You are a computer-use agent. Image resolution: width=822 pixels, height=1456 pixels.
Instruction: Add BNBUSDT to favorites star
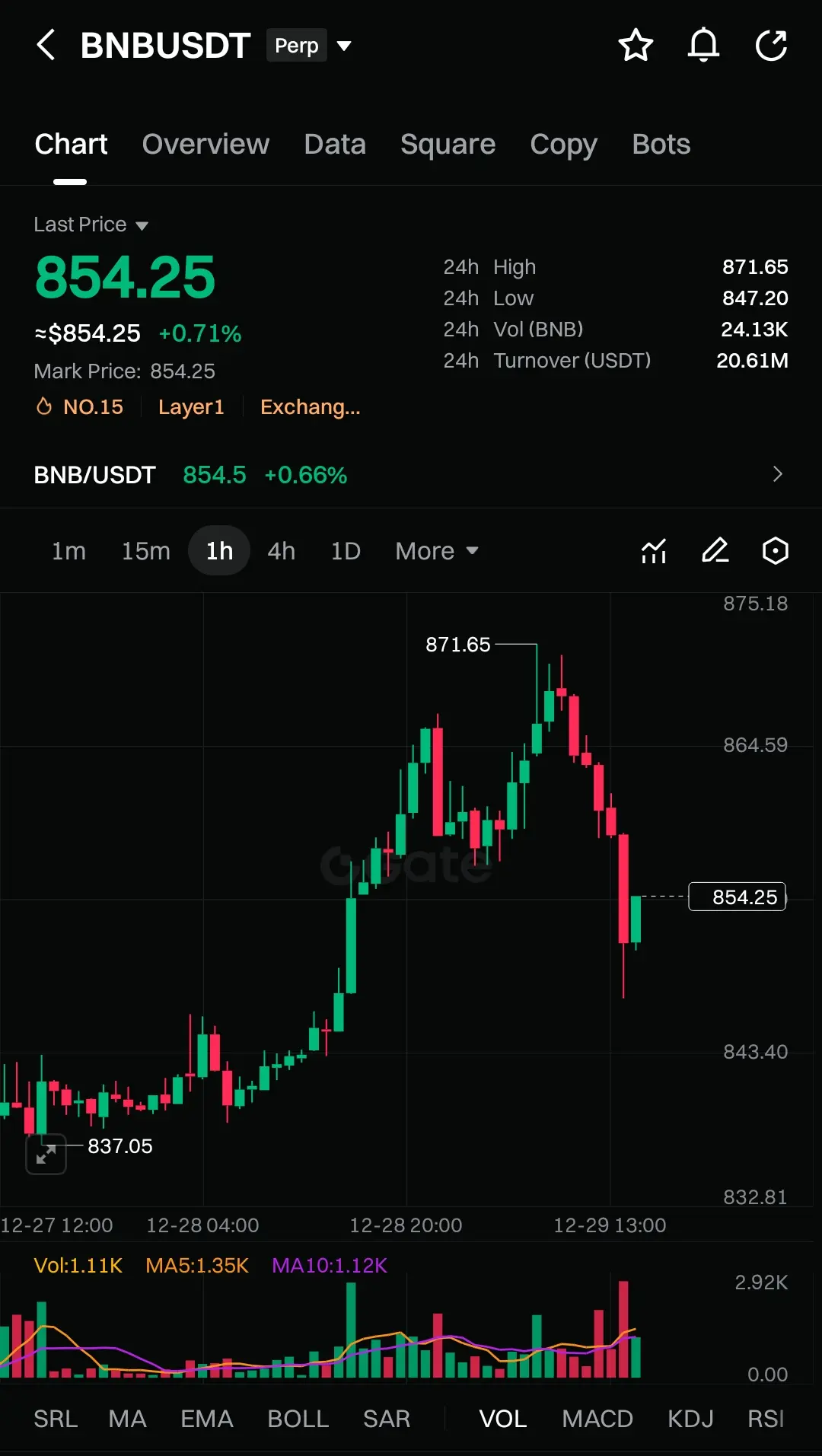coord(636,45)
